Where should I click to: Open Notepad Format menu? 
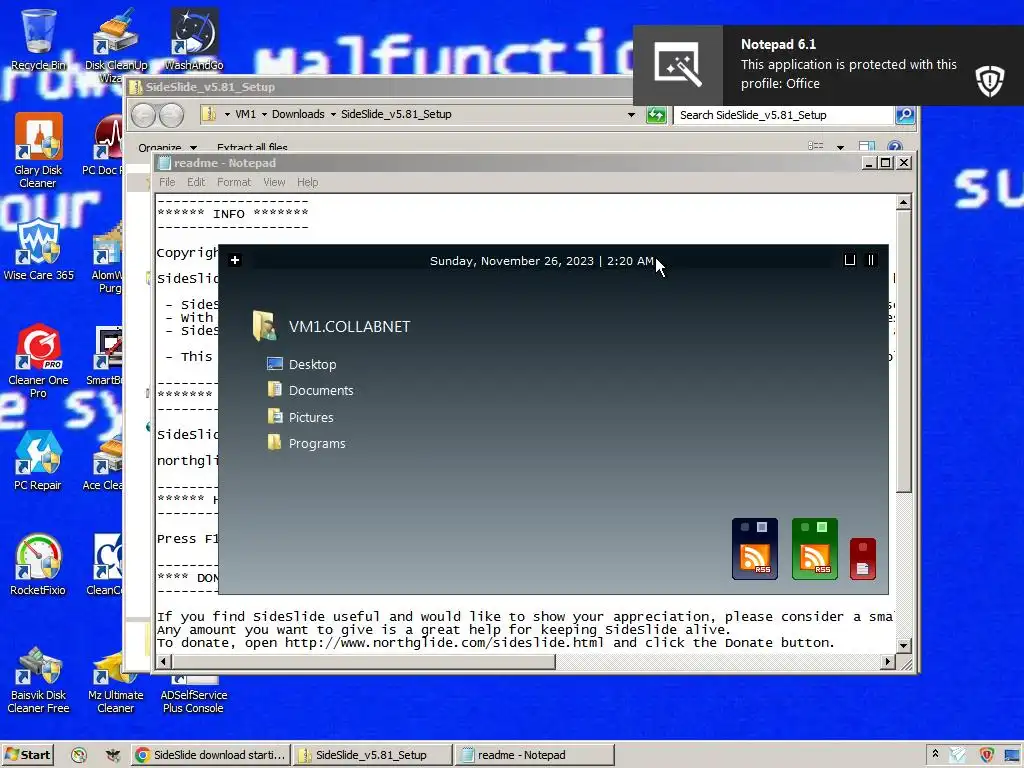coord(234,182)
